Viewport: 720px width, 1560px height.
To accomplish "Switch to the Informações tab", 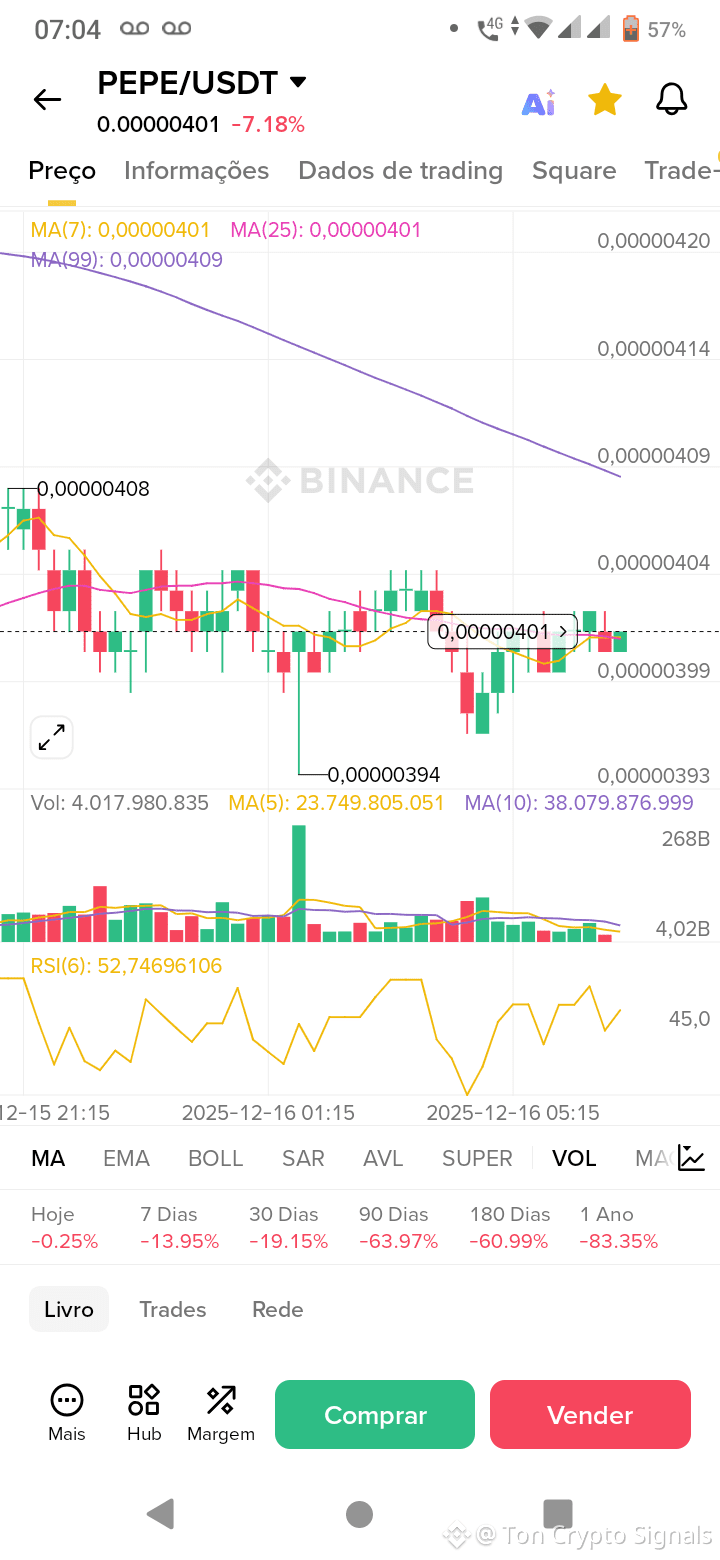I will tap(196, 171).
